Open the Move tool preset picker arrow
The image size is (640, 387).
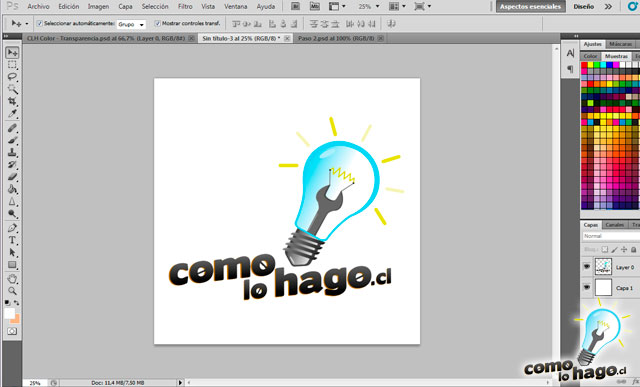(27, 24)
